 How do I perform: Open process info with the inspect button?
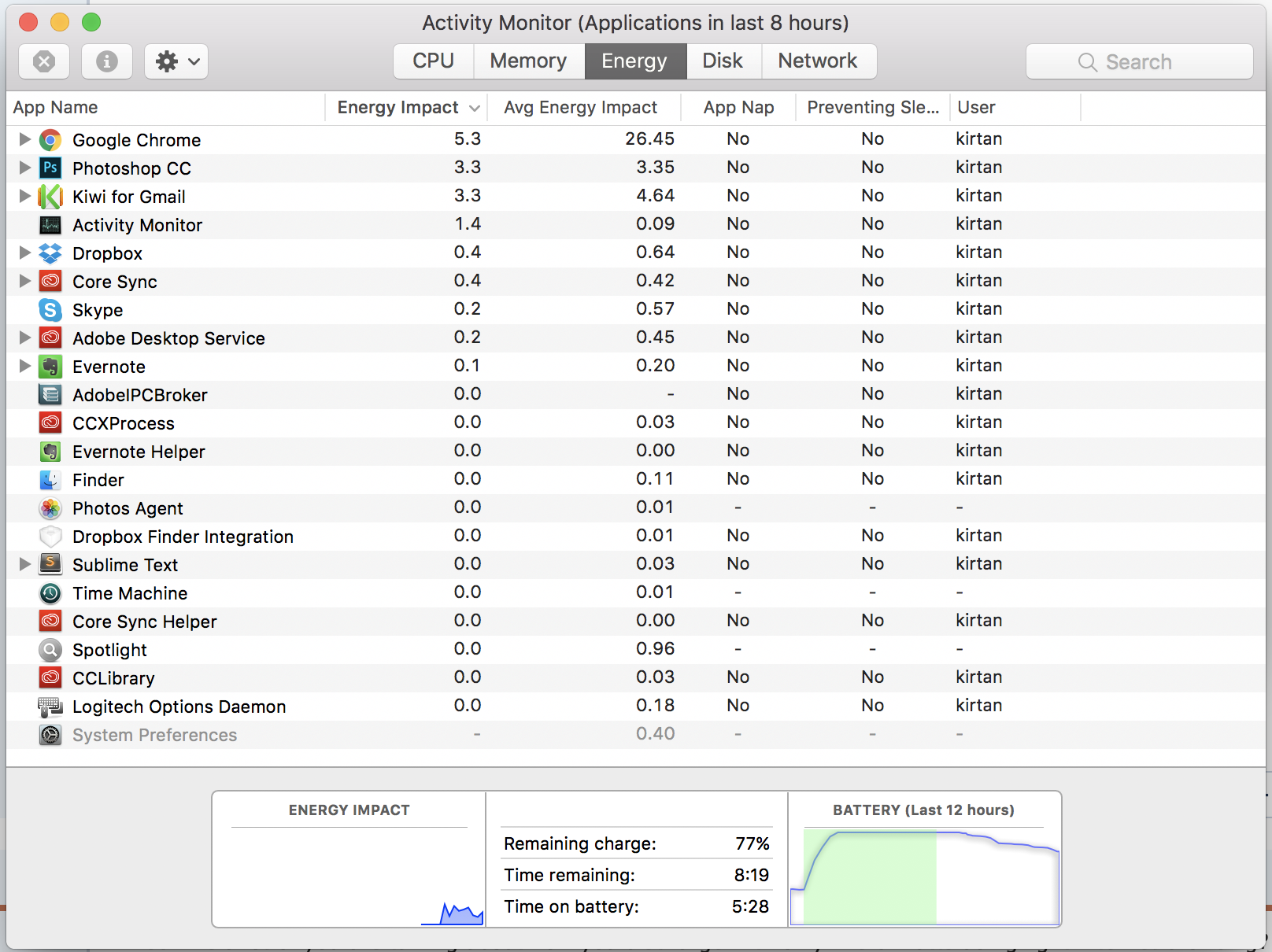(106, 61)
